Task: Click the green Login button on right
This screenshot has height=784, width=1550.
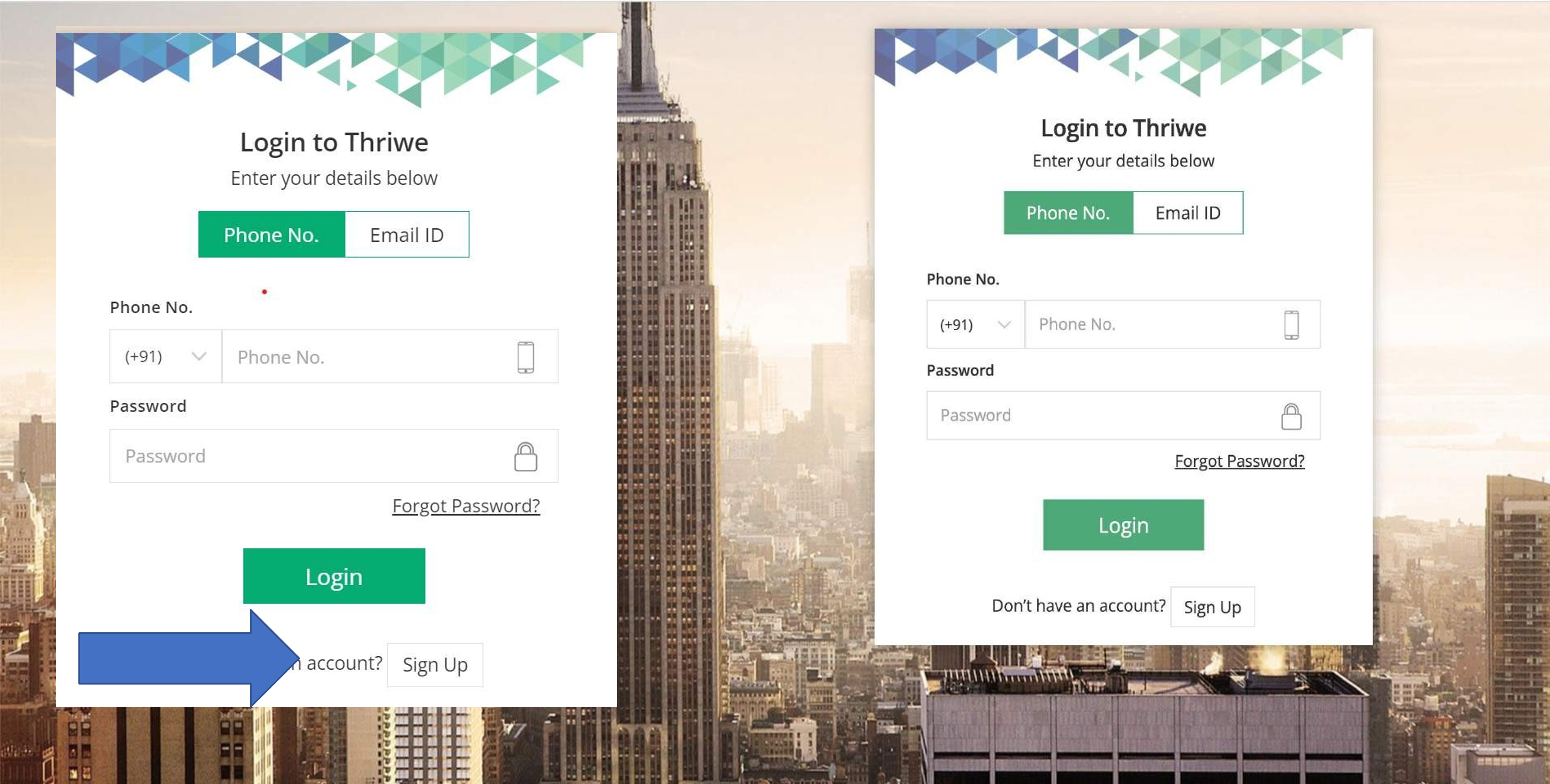Action: click(x=1123, y=525)
